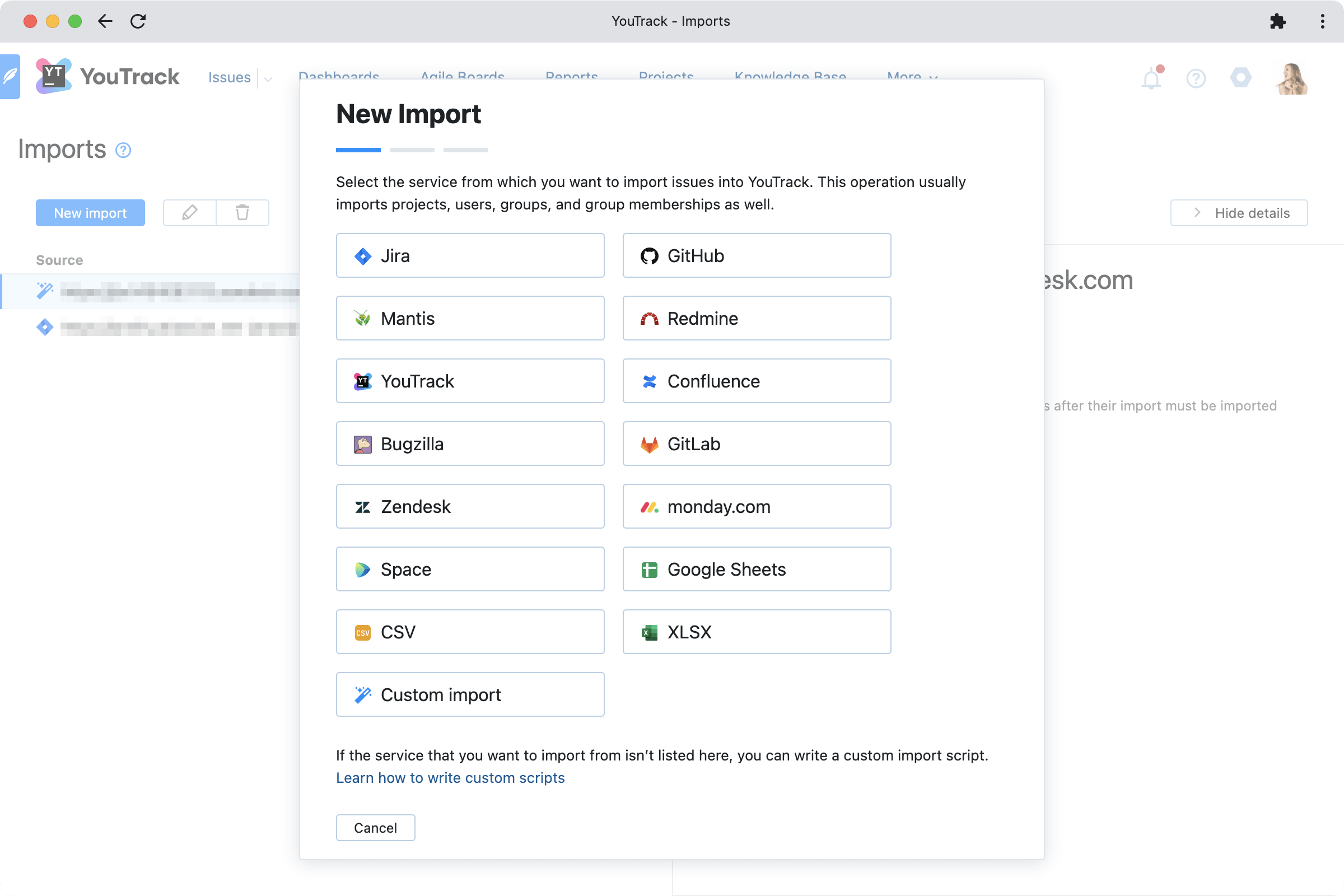Choose monday.com as the source
The height and width of the screenshot is (896, 1344).
(756, 506)
